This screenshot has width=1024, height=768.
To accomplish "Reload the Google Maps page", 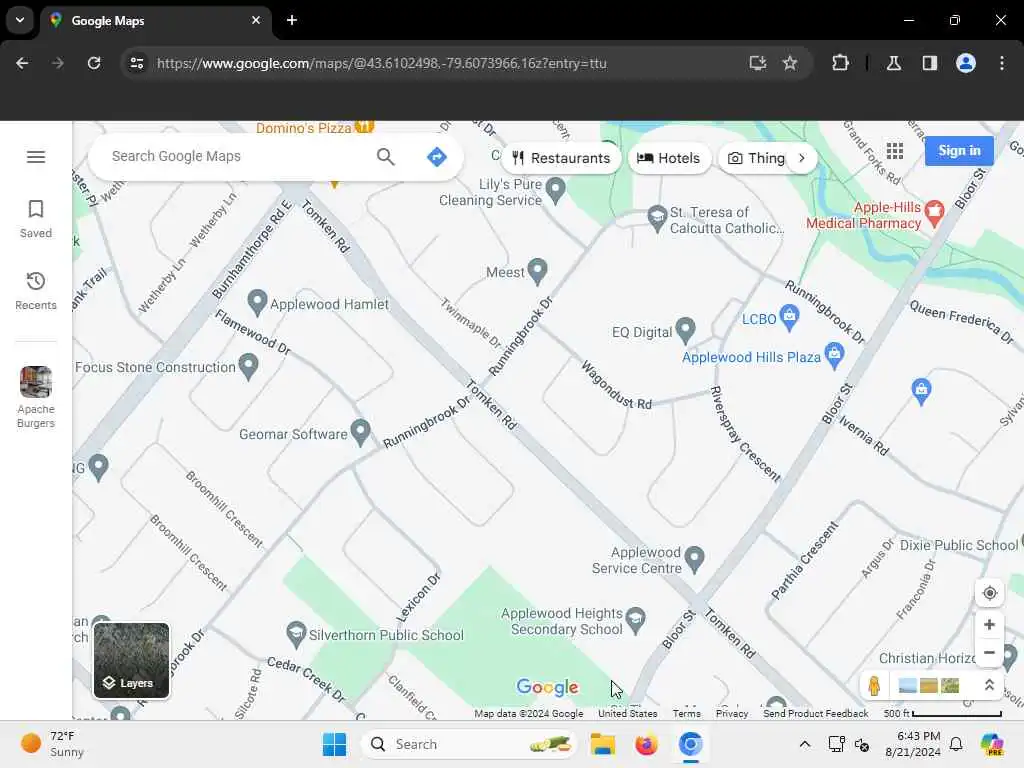I will click(94, 63).
